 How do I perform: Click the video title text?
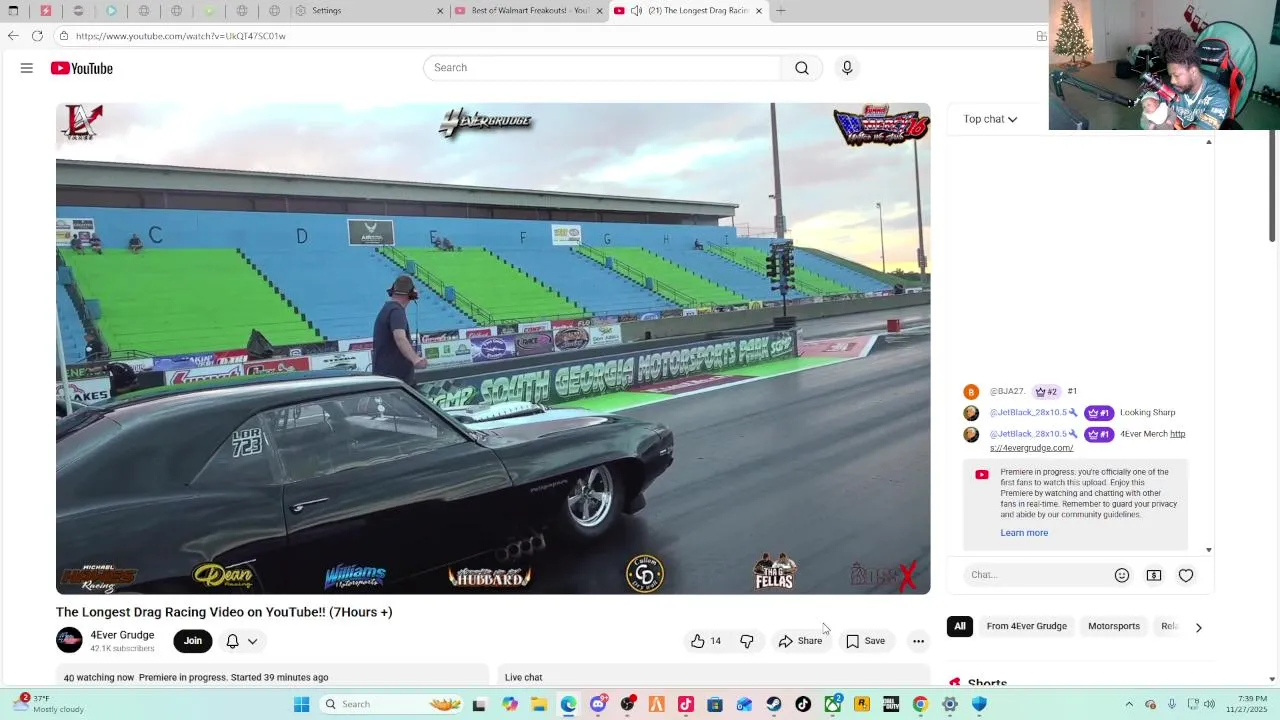tap(224, 612)
